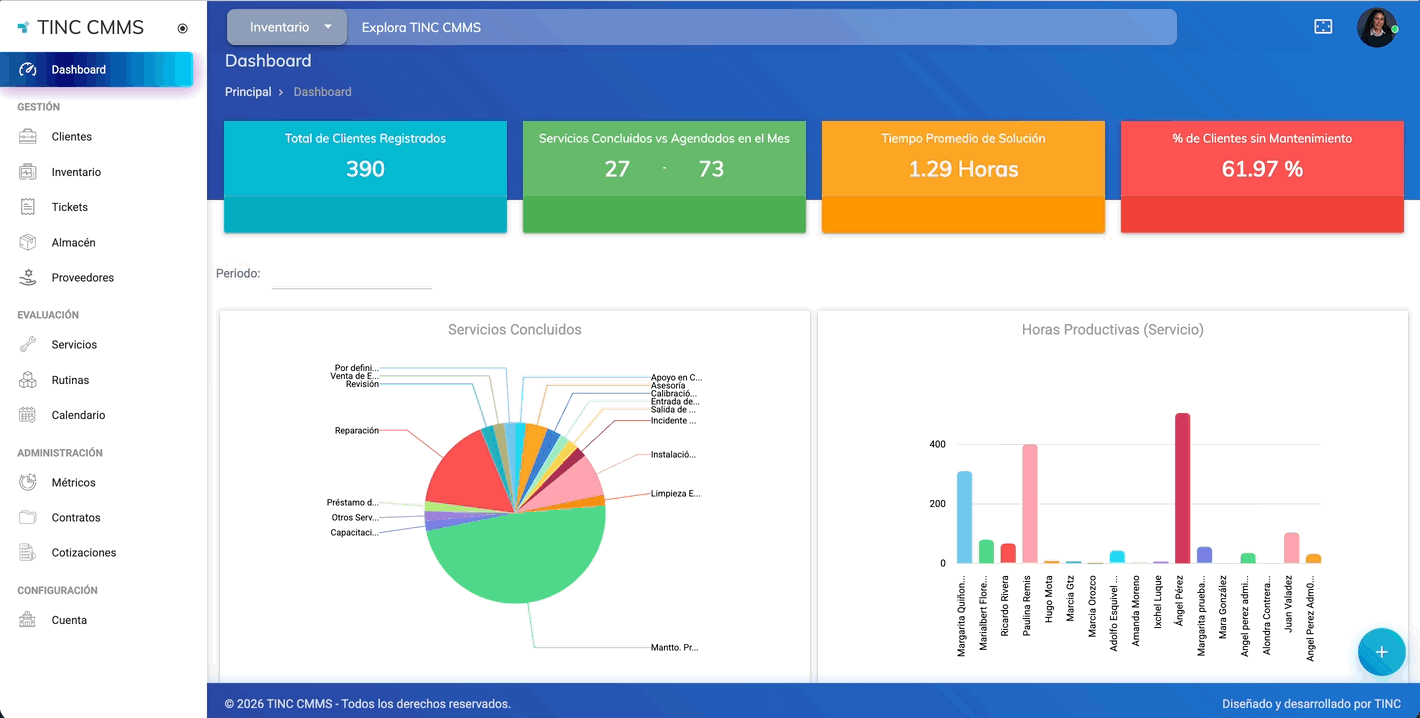
Task: Click the fullscreen icon in top bar
Action: click(1323, 27)
